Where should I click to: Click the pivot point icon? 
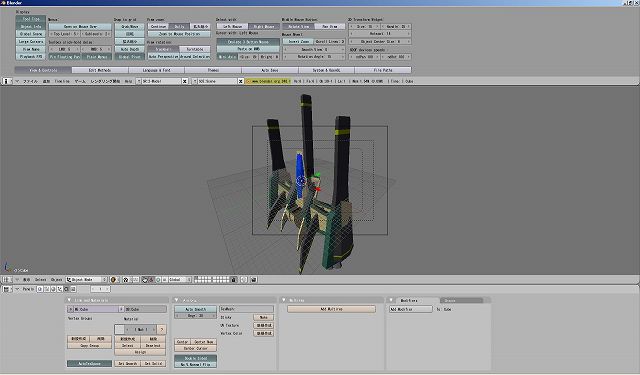click(127, 280)
